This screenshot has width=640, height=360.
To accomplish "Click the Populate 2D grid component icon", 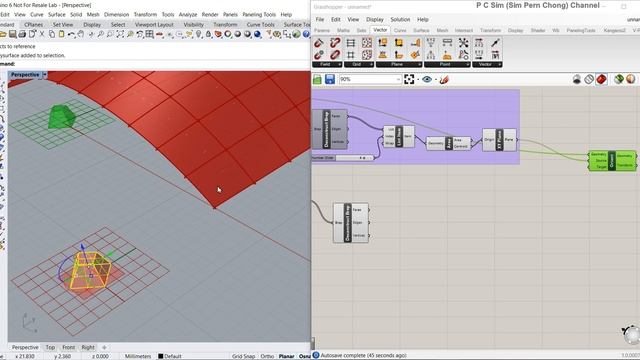I will [367, 42].
